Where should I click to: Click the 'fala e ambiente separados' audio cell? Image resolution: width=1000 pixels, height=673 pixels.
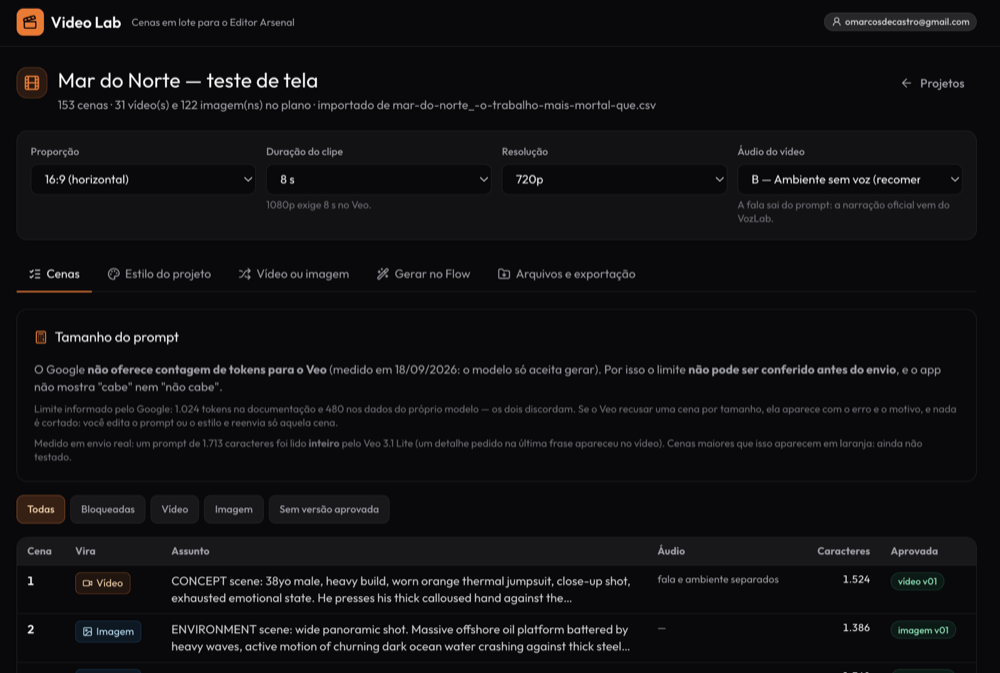click(x=718, y=580)
